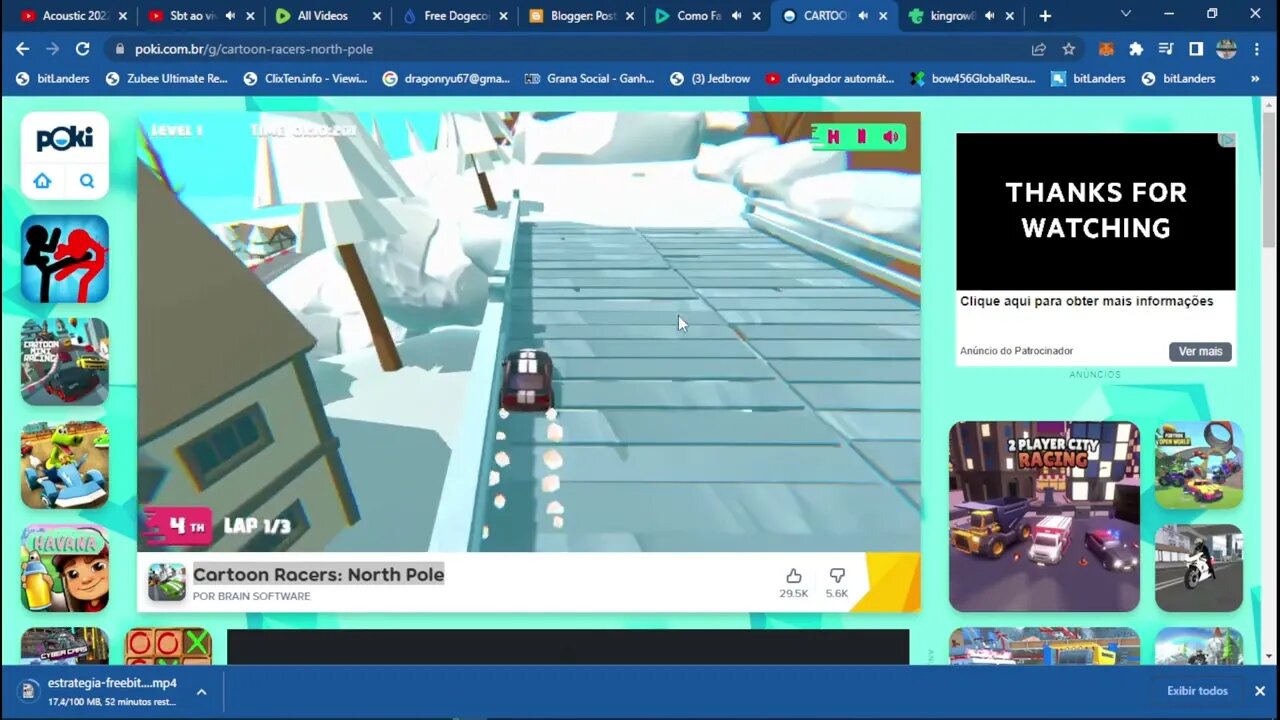Go back with browser back arrow
Screen dimensions: 1280x720
coord(22,49)
